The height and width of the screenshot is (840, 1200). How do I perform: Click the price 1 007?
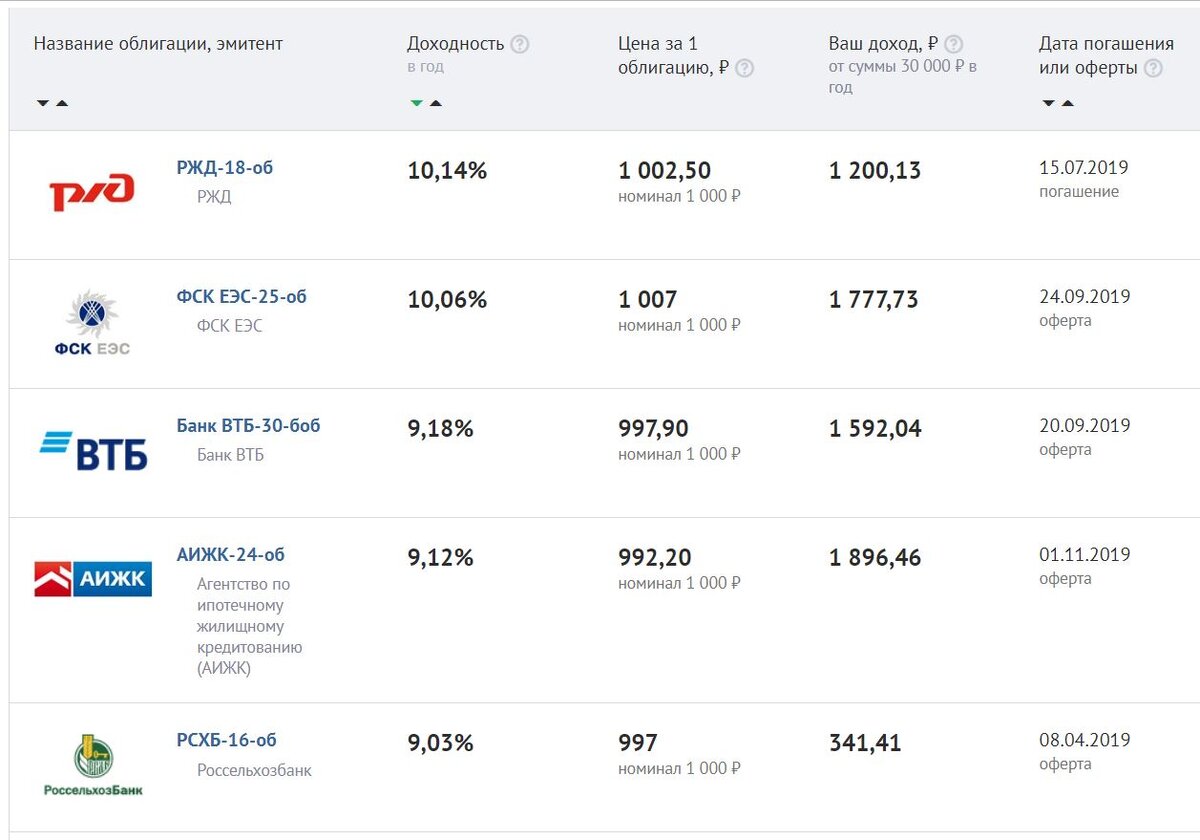click(x=648, y=300)
